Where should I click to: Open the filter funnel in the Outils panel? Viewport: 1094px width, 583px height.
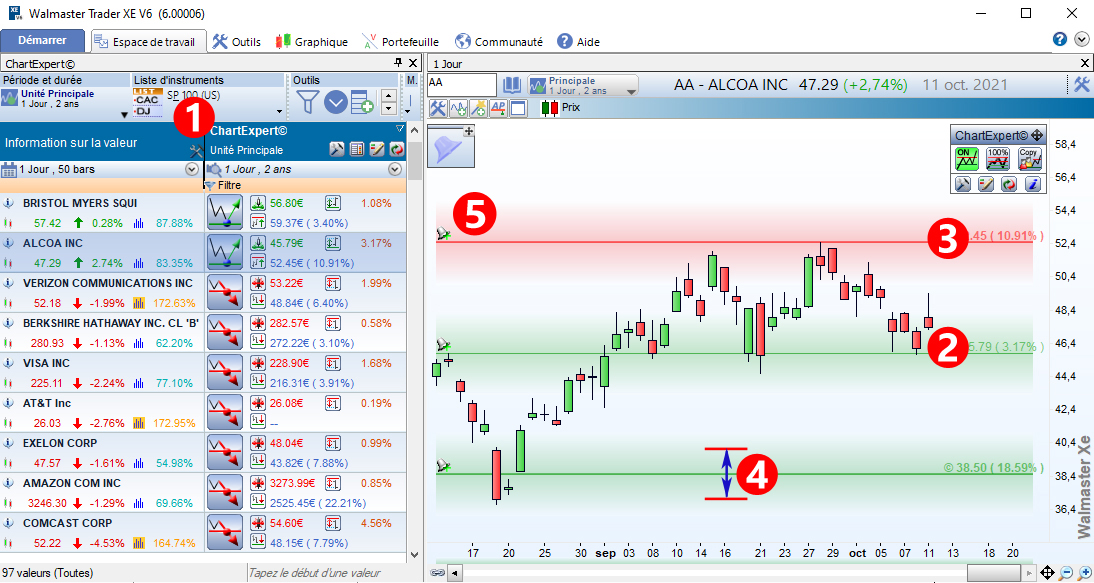point(306,102)
